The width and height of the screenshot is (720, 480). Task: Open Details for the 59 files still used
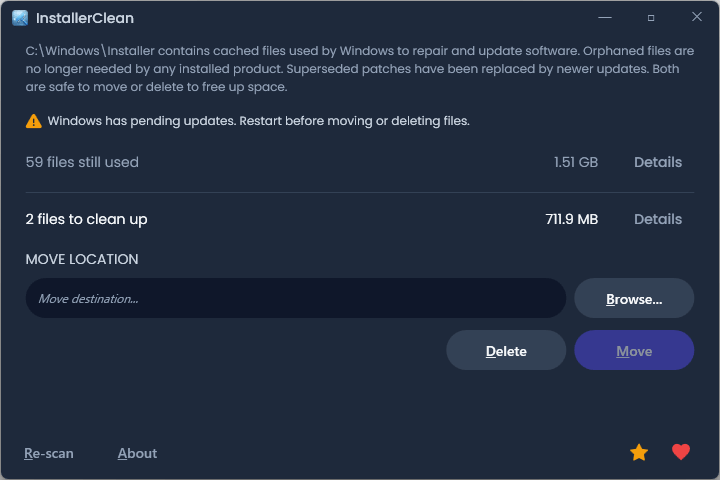(658, 162)
